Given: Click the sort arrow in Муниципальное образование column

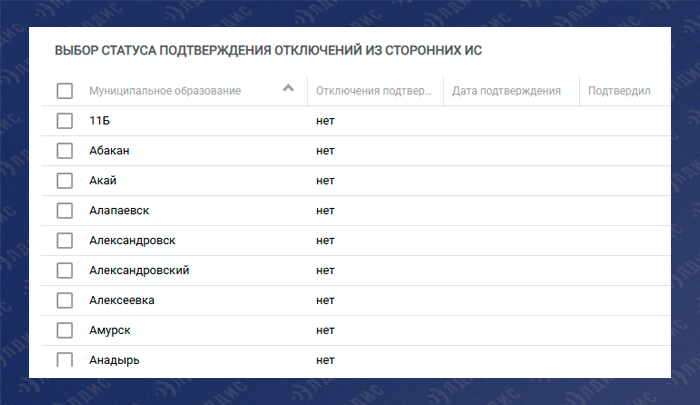Looking at the screenshot, I should point(288,88).
